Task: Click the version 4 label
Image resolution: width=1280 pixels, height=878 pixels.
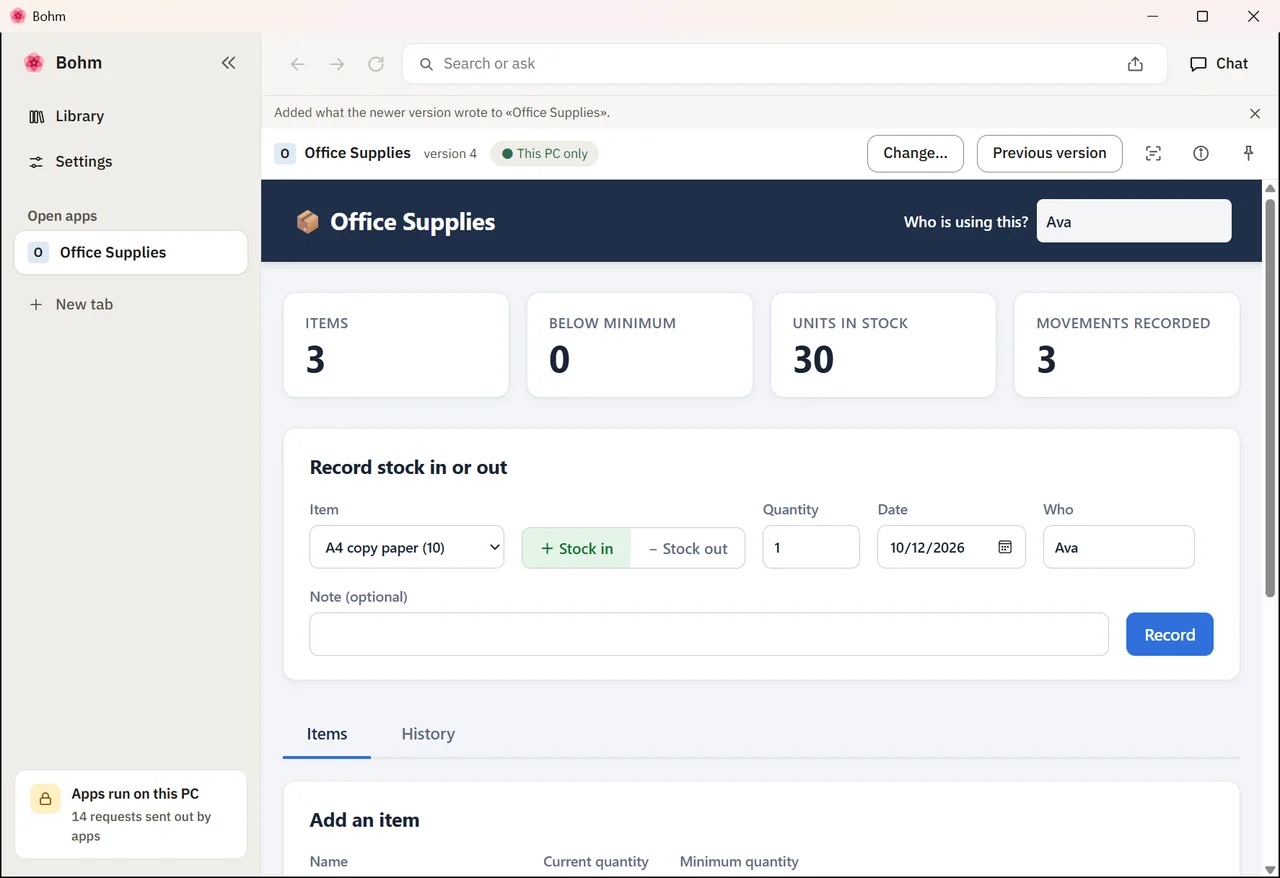Action: 450,154
